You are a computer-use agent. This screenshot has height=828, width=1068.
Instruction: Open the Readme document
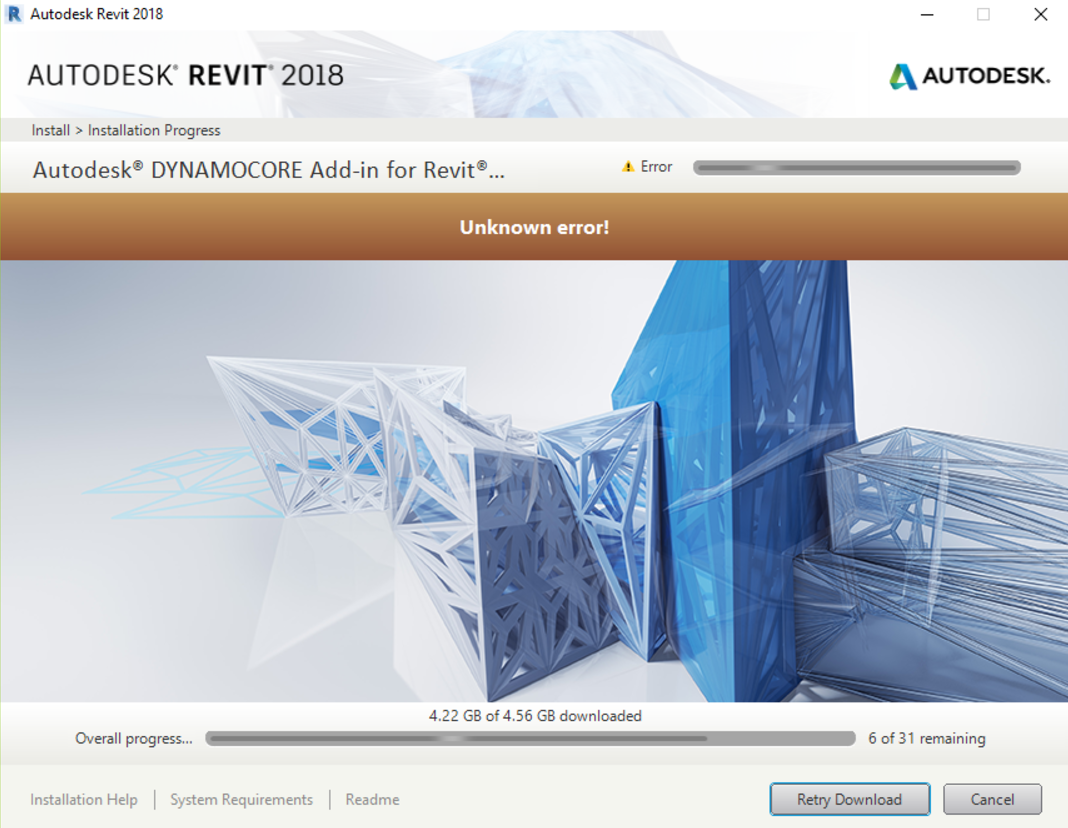(x=372, y=799)
